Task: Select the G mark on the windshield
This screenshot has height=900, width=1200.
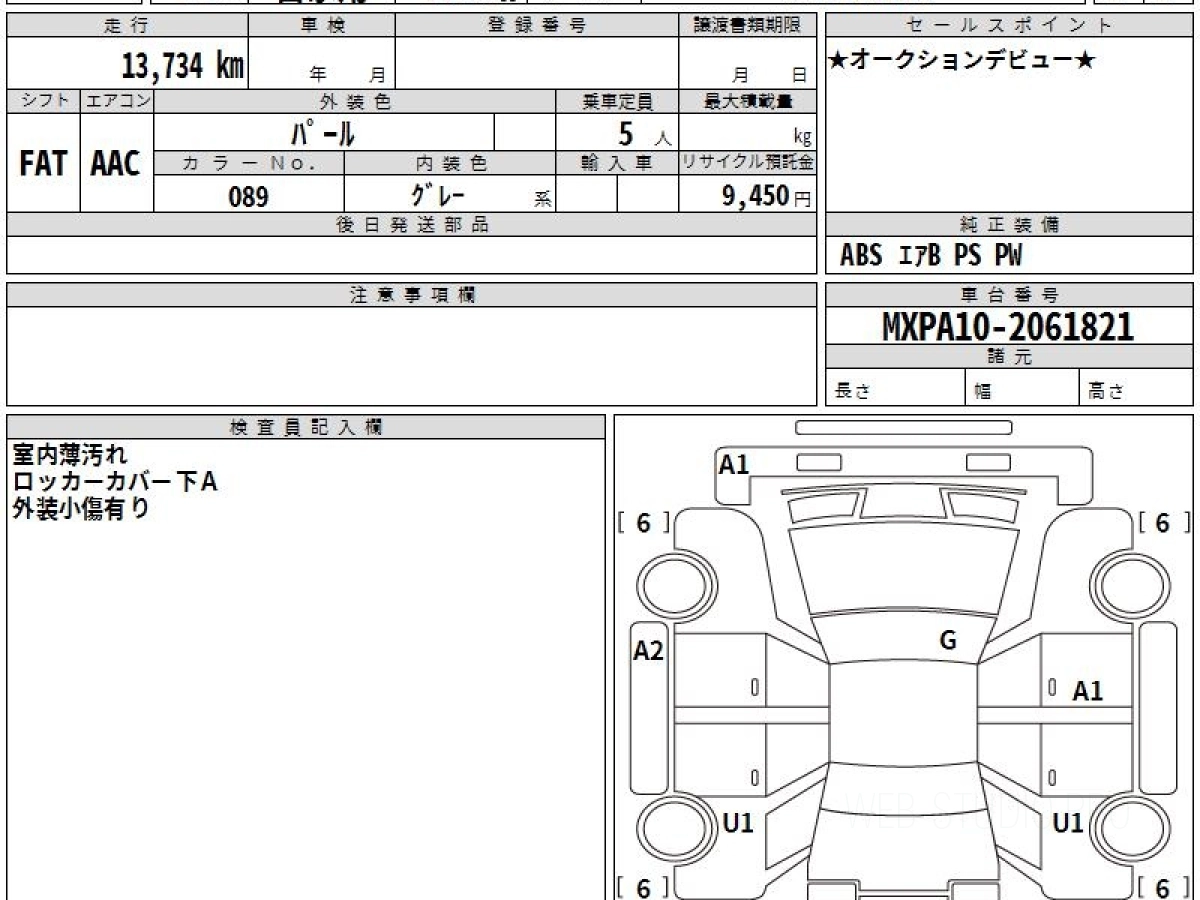Action: point(948,641)
